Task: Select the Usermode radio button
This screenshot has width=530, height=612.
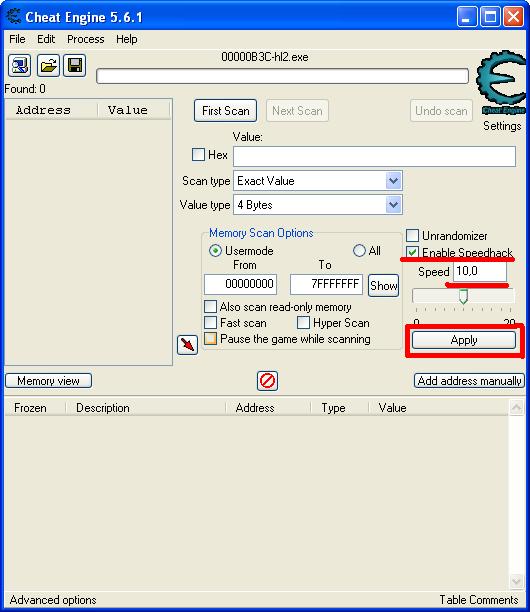Action: click(215, 251)
